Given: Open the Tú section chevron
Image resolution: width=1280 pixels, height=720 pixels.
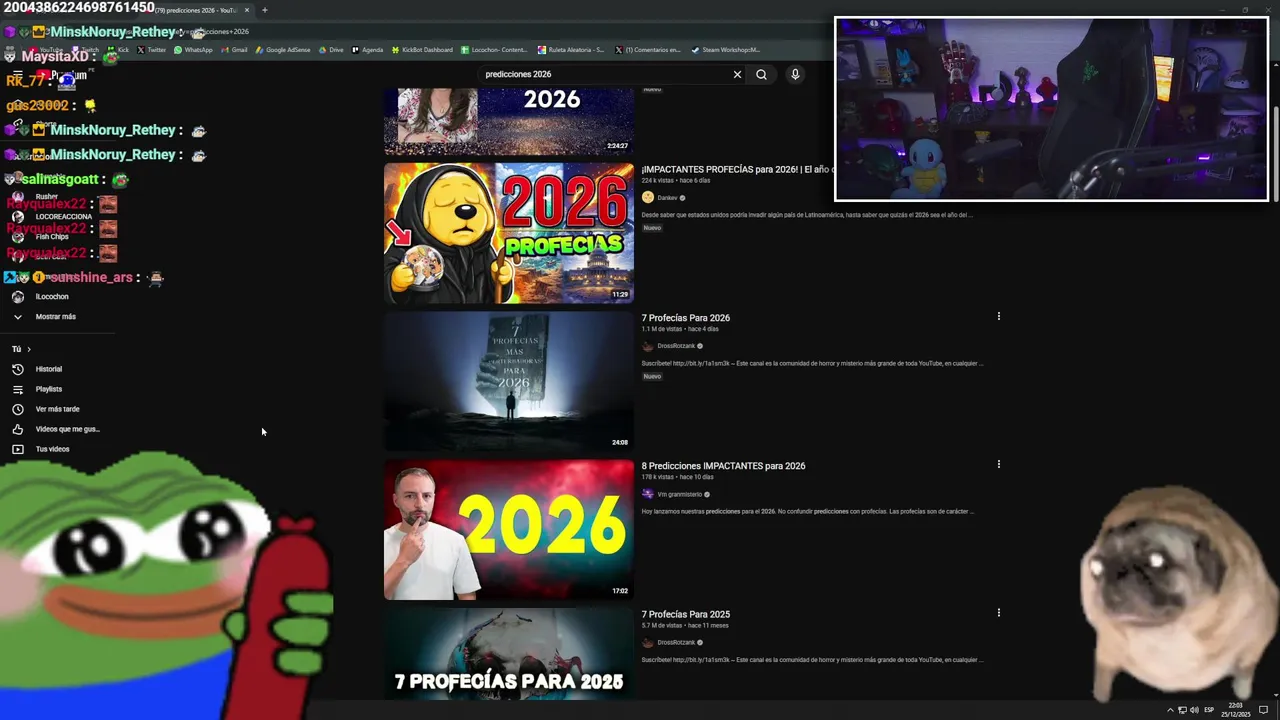Looking at the screenshot, I should point(29,349).
